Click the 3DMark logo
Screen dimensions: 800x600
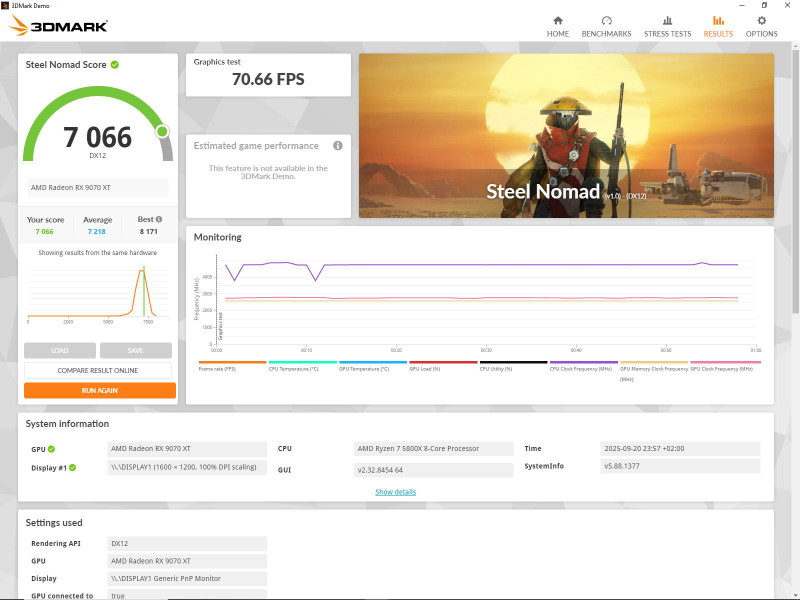pos(59,26)
